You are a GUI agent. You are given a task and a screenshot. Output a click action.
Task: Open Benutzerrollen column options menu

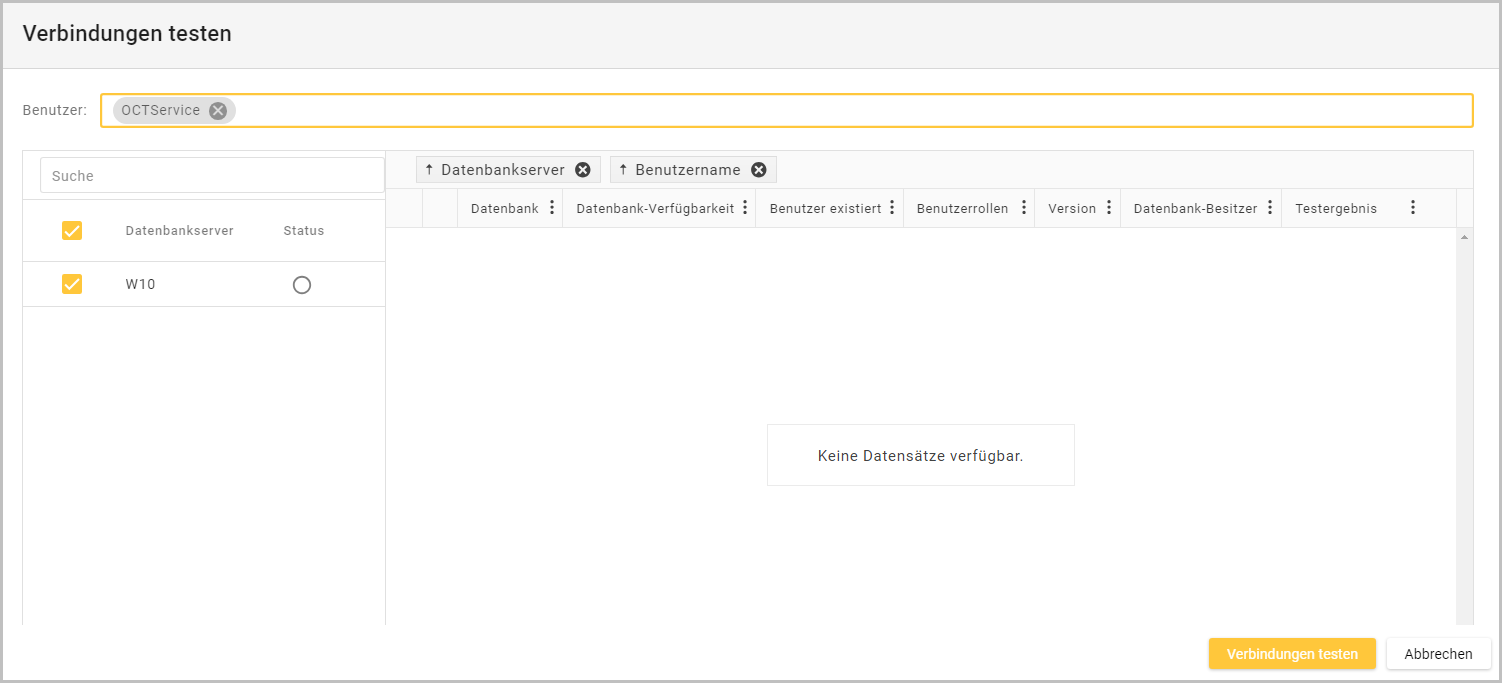(x=1023, y=208)
